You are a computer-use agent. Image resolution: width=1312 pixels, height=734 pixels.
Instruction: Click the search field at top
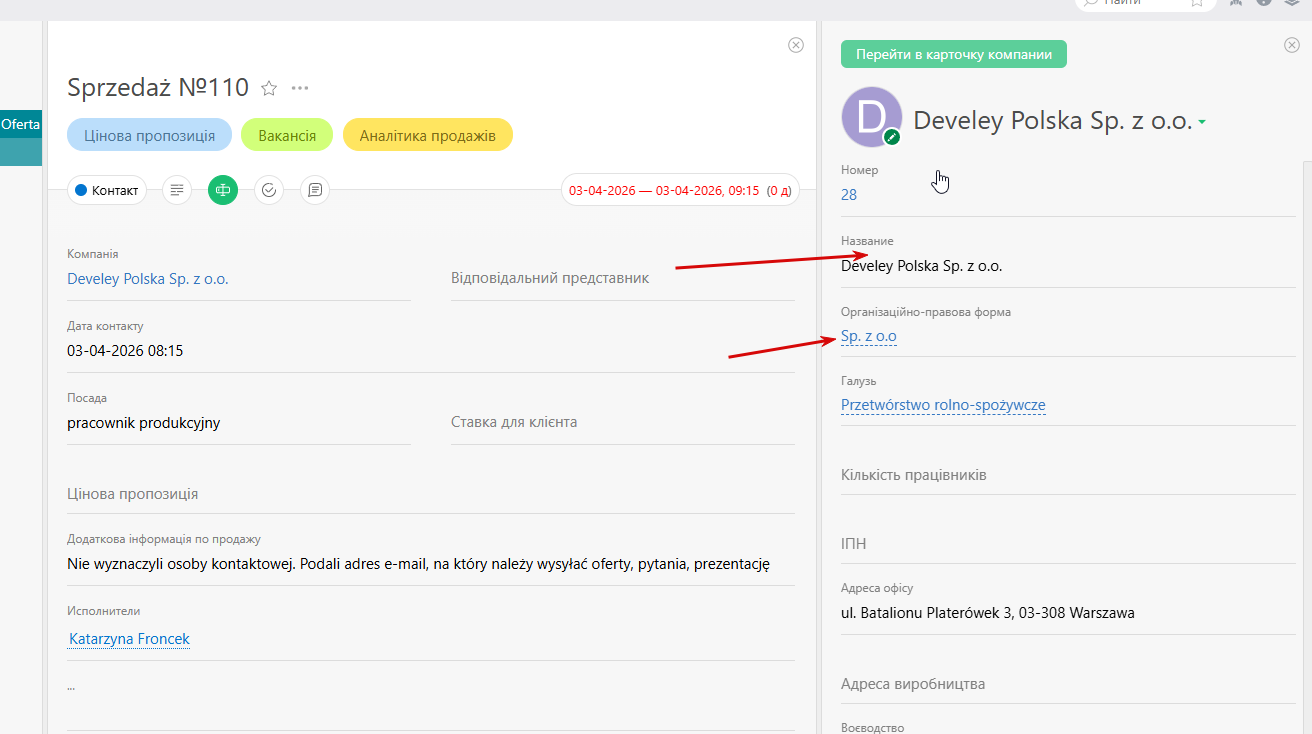point(1145,3)
